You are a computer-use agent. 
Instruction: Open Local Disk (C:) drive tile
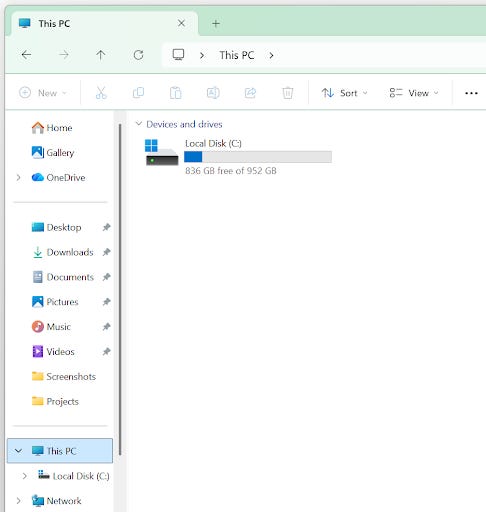tap(238, 157)
